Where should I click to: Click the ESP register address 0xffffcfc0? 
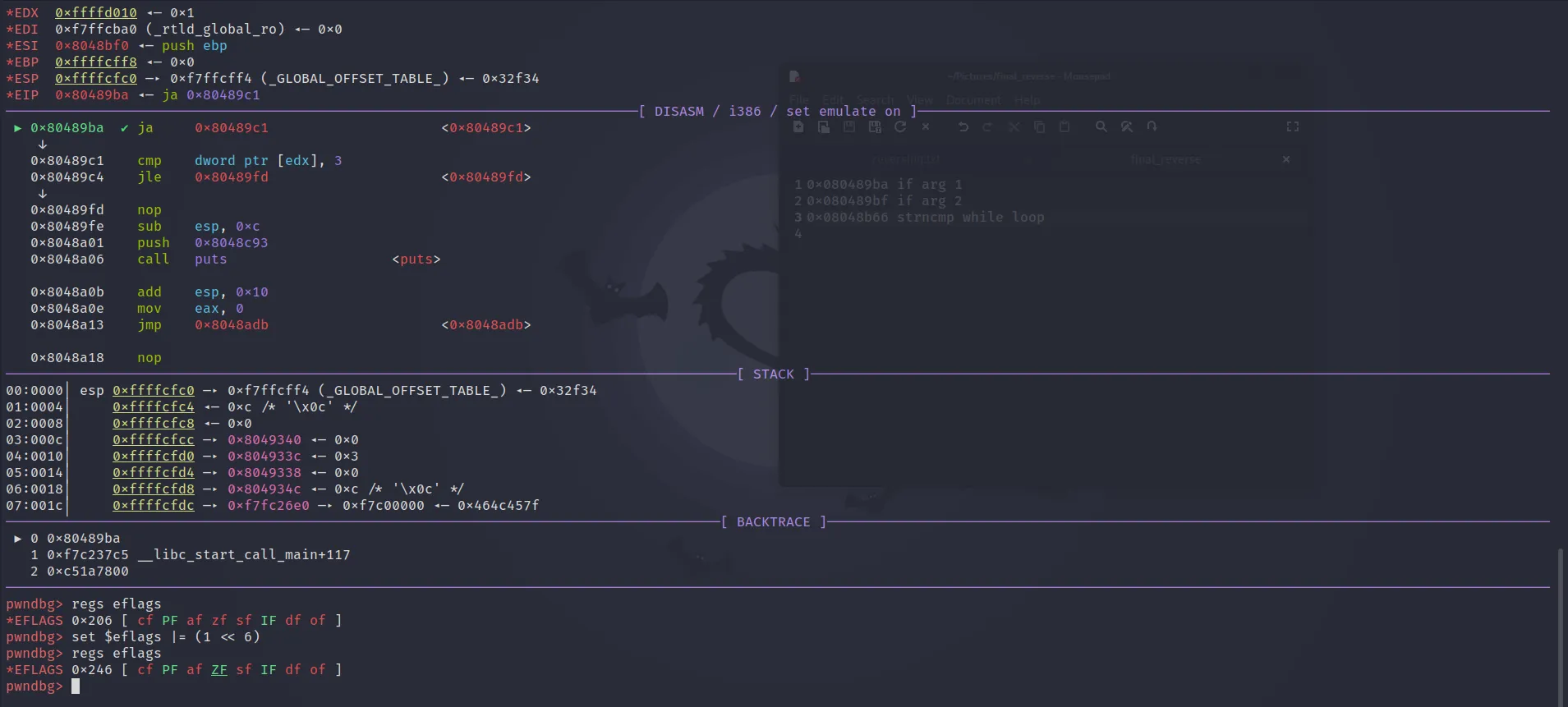point(96,79)
